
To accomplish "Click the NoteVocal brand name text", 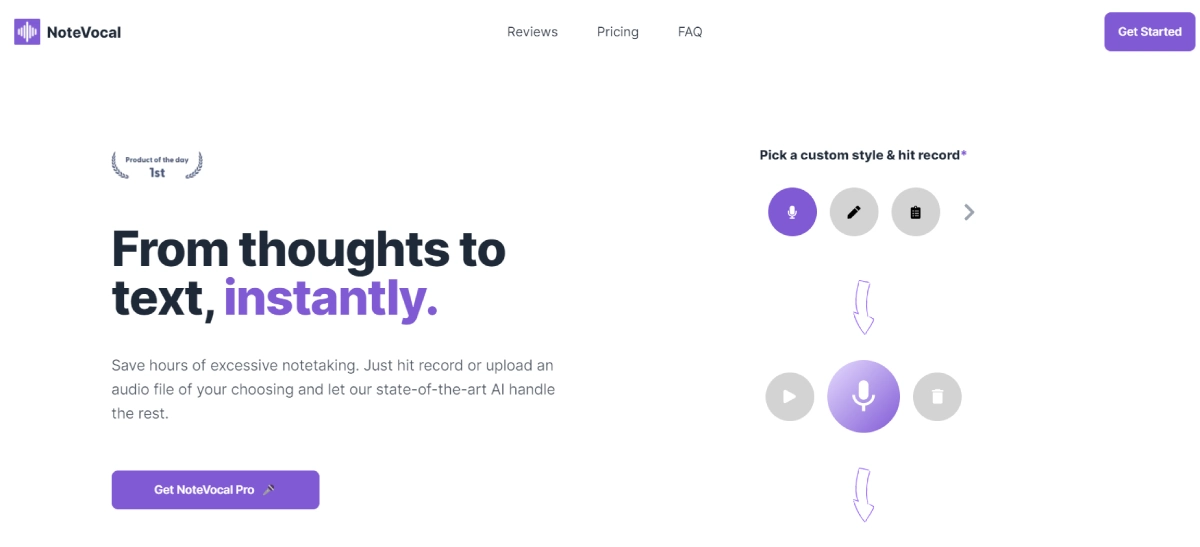I will [84, 32].
